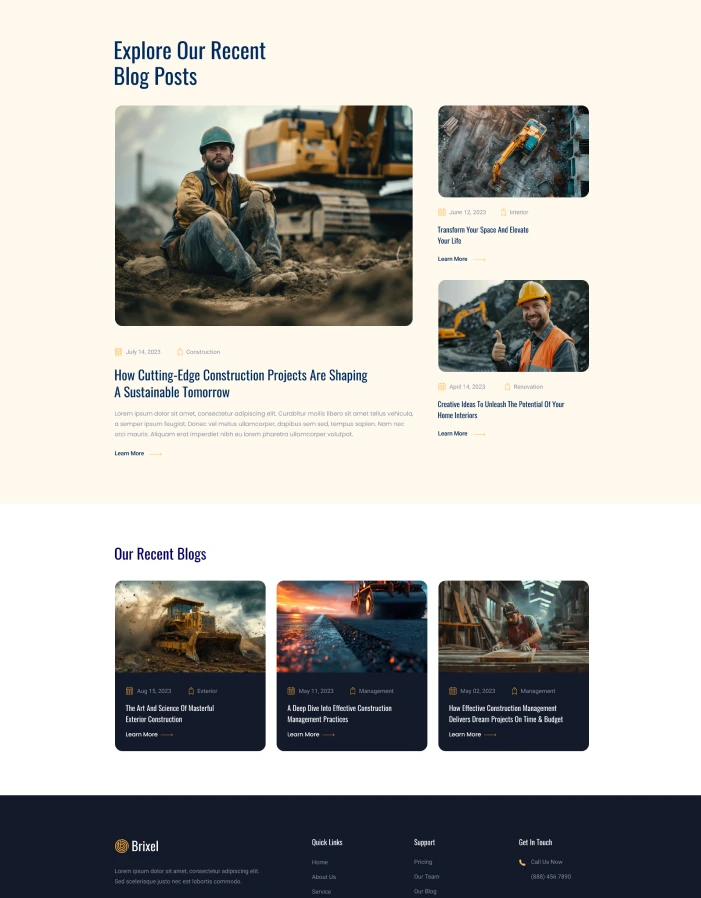Open 'A Deep Dive Into Effective Construction' title
This screenshot has height=898, width=701.
click(339, 714)
